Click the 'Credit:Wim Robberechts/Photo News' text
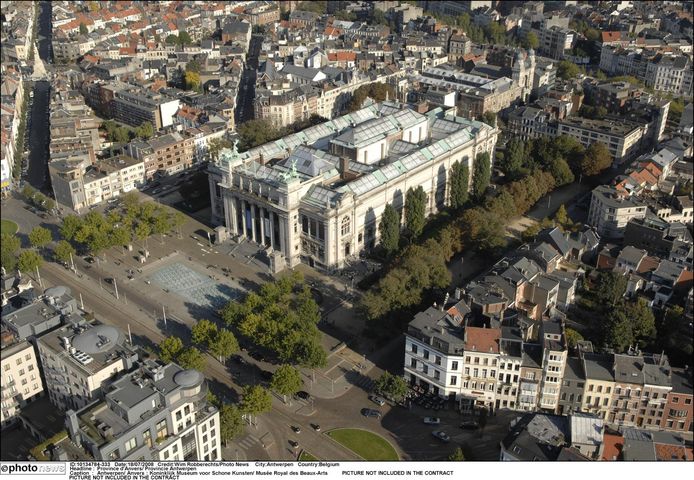 [x=203, y=465]
